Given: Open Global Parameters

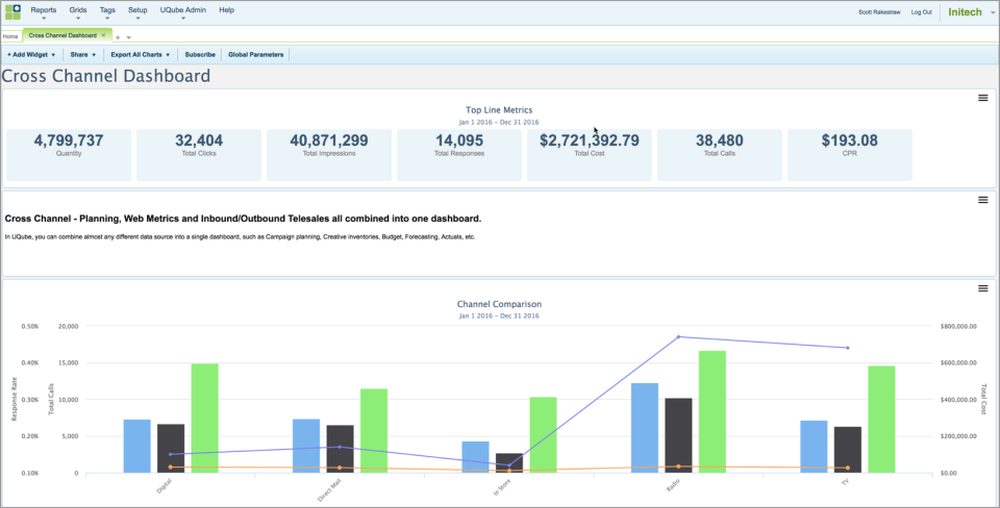Looking at the screenshot, I should (x=256, y=55).
